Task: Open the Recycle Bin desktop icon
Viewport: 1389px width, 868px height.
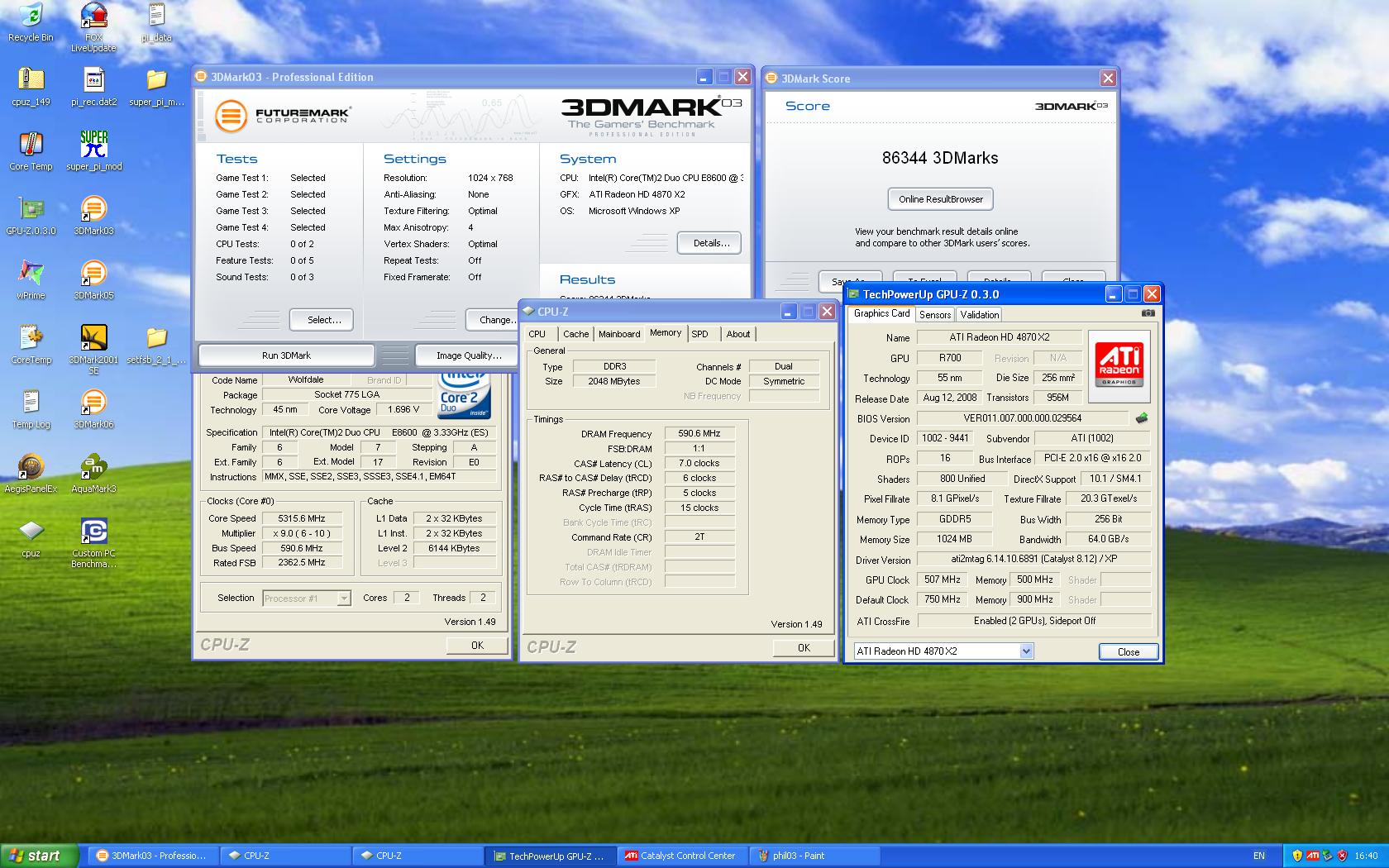Action: (x=31, y=22)
